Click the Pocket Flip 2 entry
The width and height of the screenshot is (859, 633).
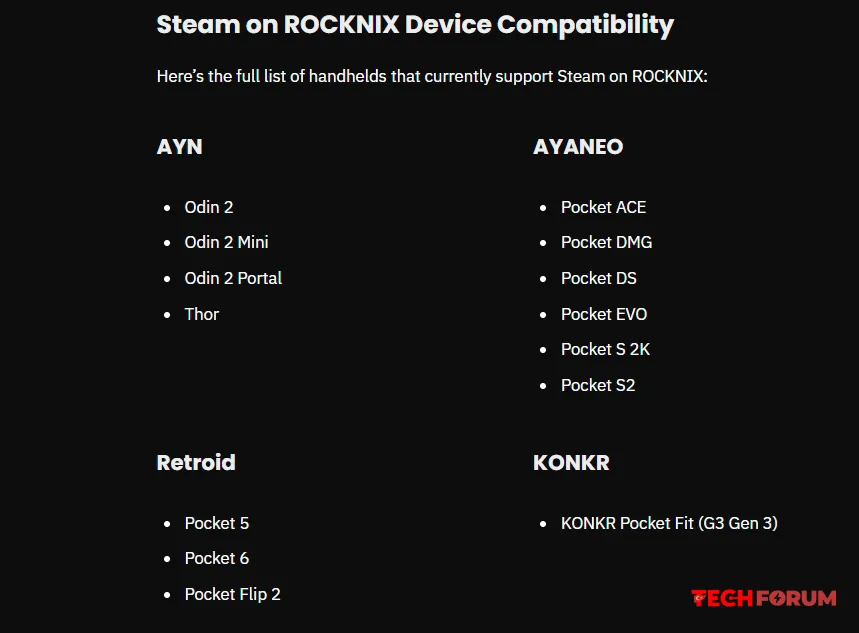(x=232, y=594)
